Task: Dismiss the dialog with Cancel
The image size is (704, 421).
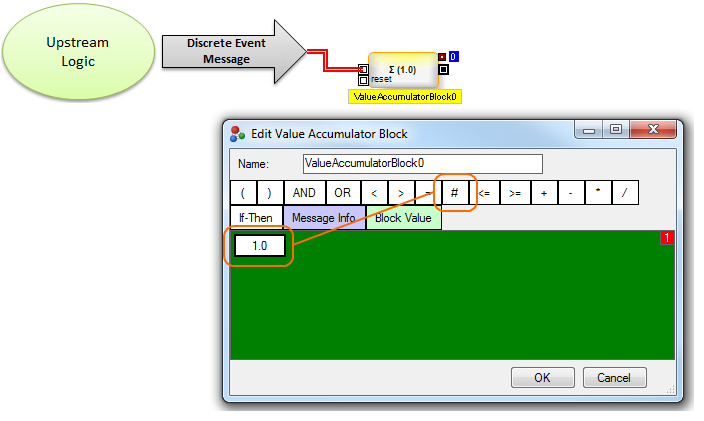Action: 614,378
